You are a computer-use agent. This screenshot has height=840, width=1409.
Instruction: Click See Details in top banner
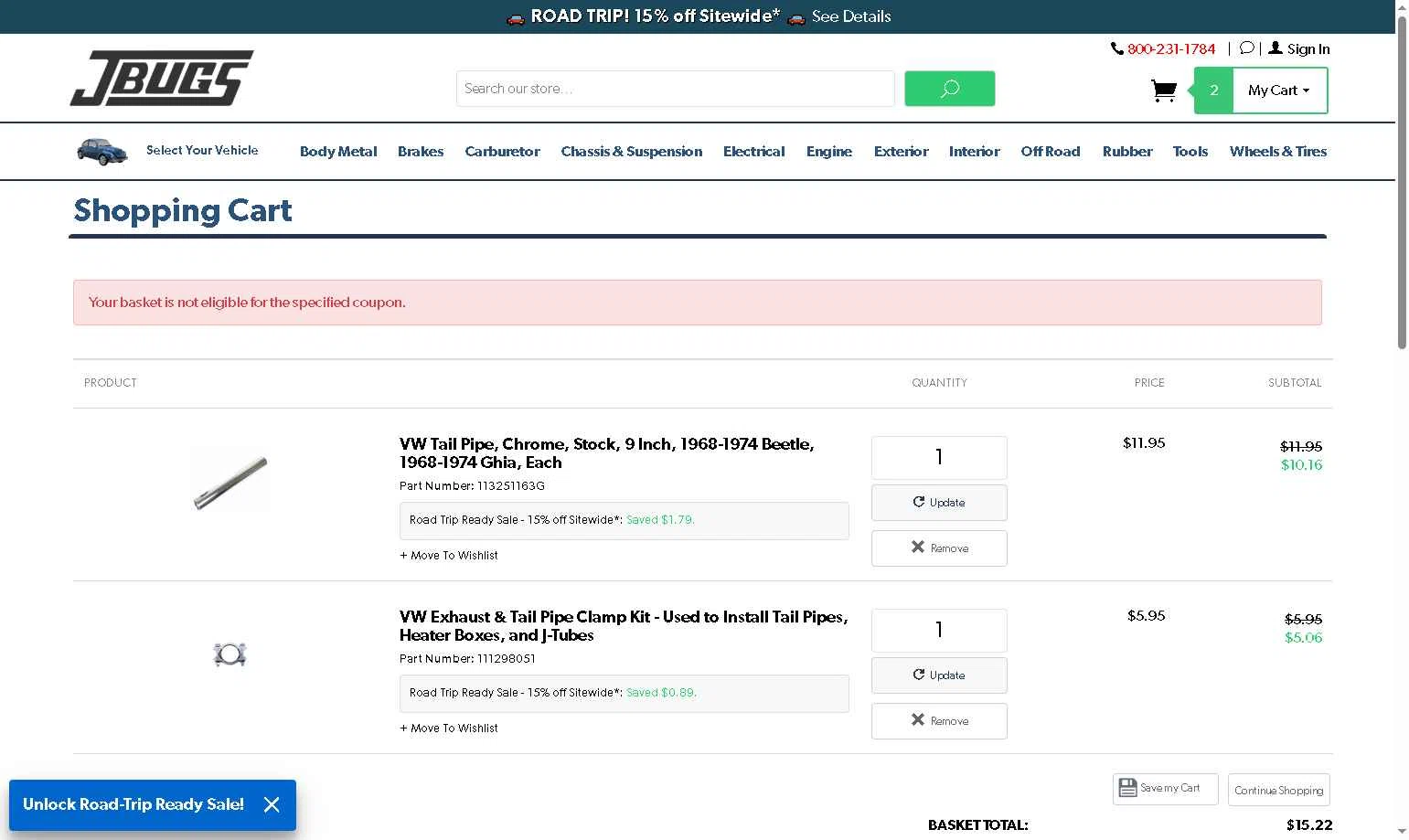[851, 16]
